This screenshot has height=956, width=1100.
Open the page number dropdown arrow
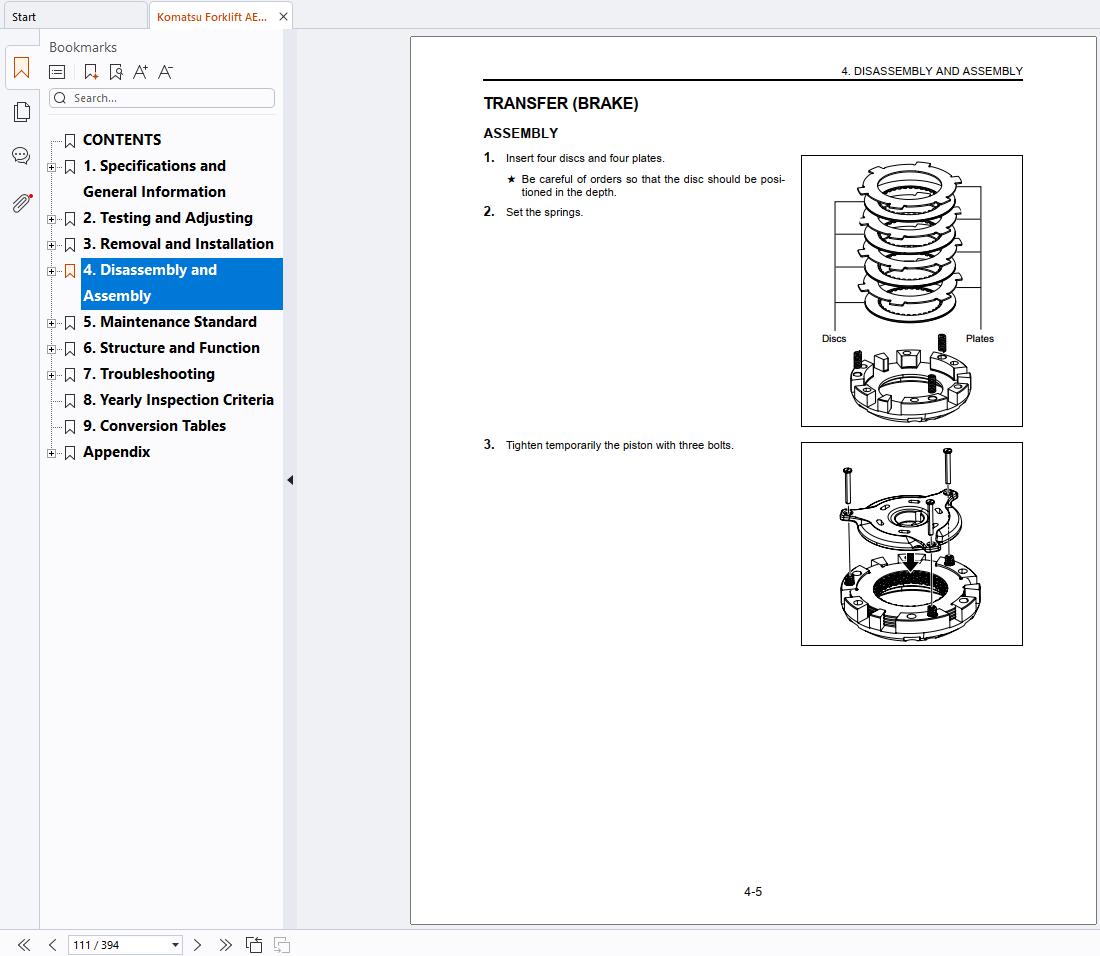click(x=175, y=945)
